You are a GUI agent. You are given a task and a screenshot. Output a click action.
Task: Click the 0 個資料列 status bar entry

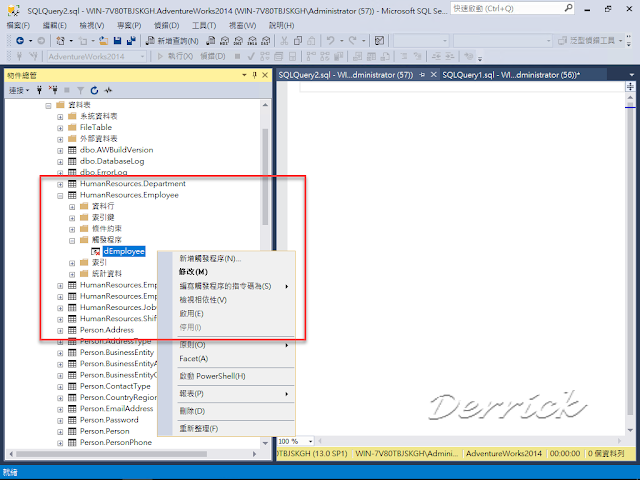[606, 453]
